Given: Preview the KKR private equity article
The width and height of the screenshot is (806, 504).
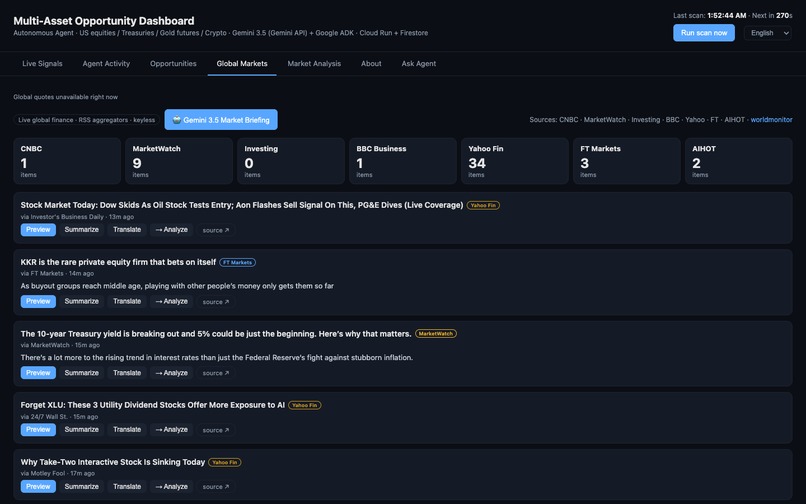Looking at the screenshot, I should coord(38,301).
